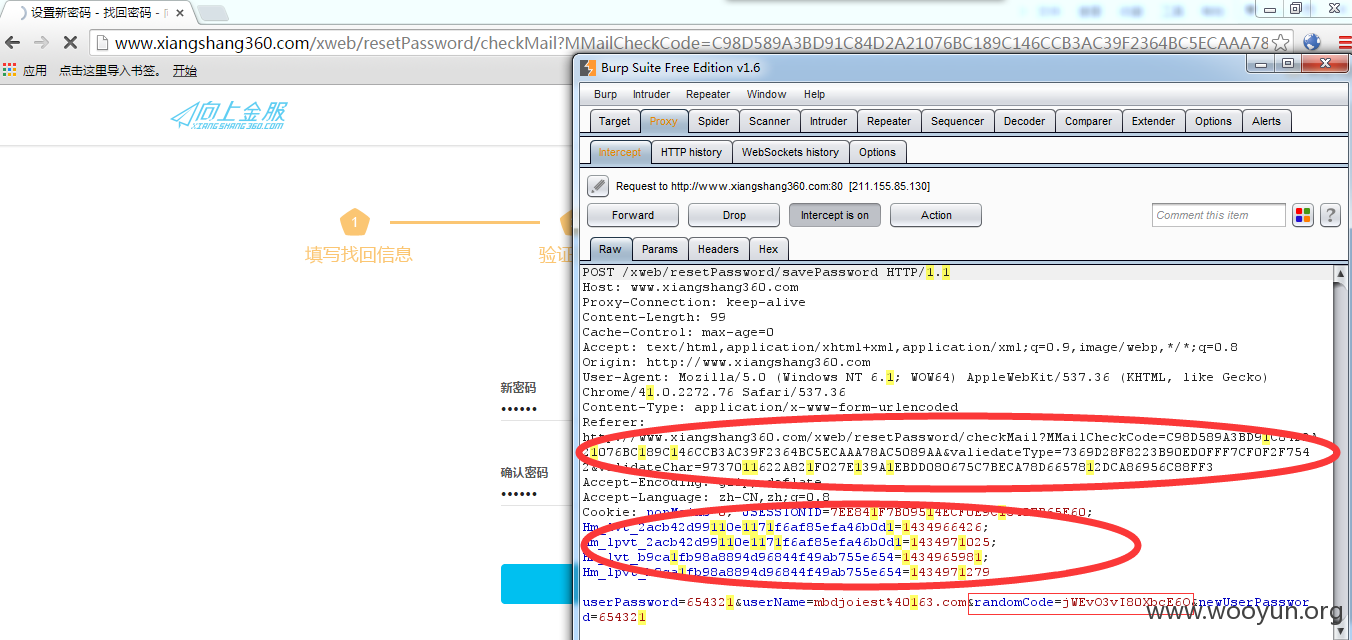Click the blue submit button on the page
Screen dimensions: 1352x640
pos(536,584)
